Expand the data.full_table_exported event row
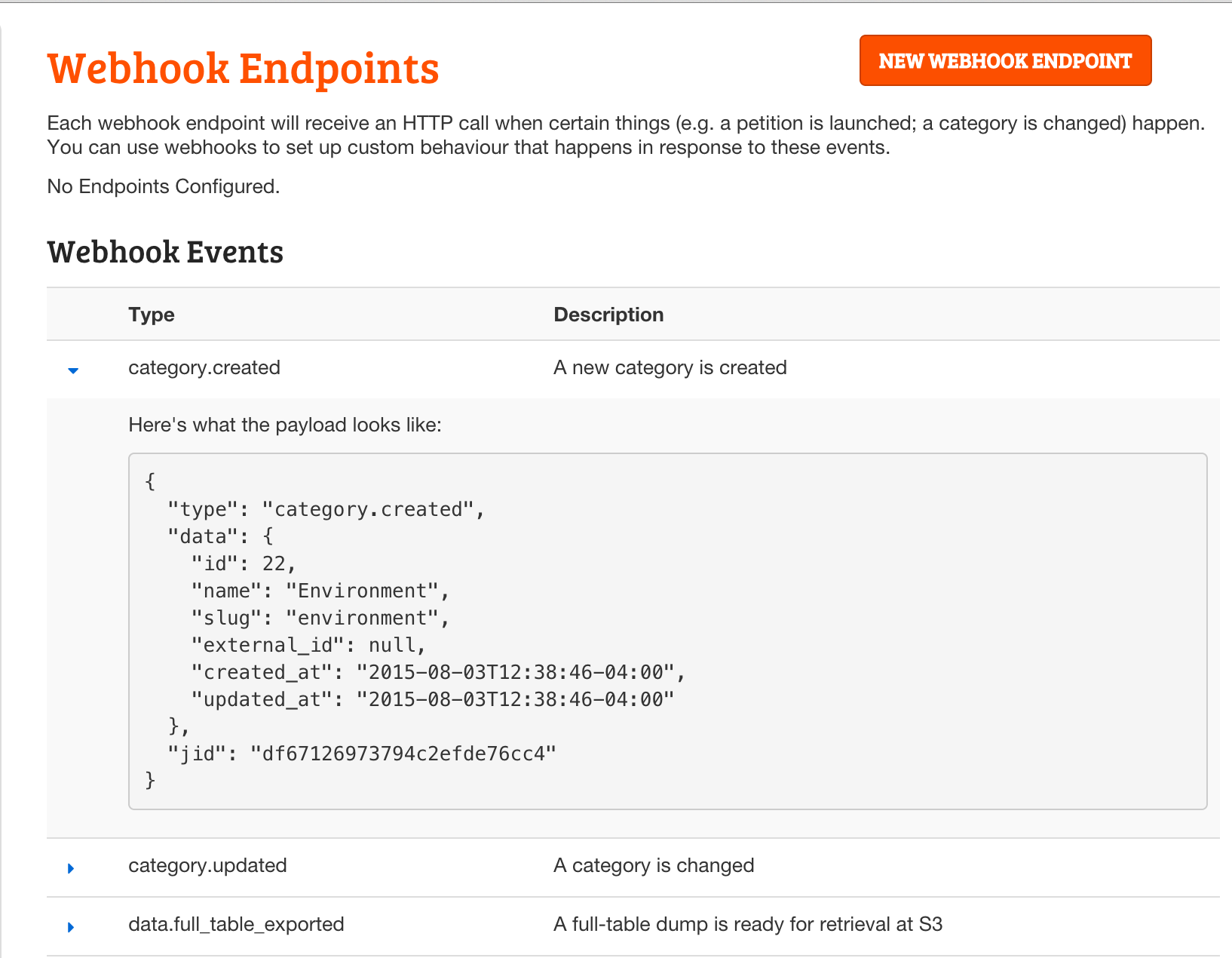The width and height of the screenshot is (1232, 958). 71,927
